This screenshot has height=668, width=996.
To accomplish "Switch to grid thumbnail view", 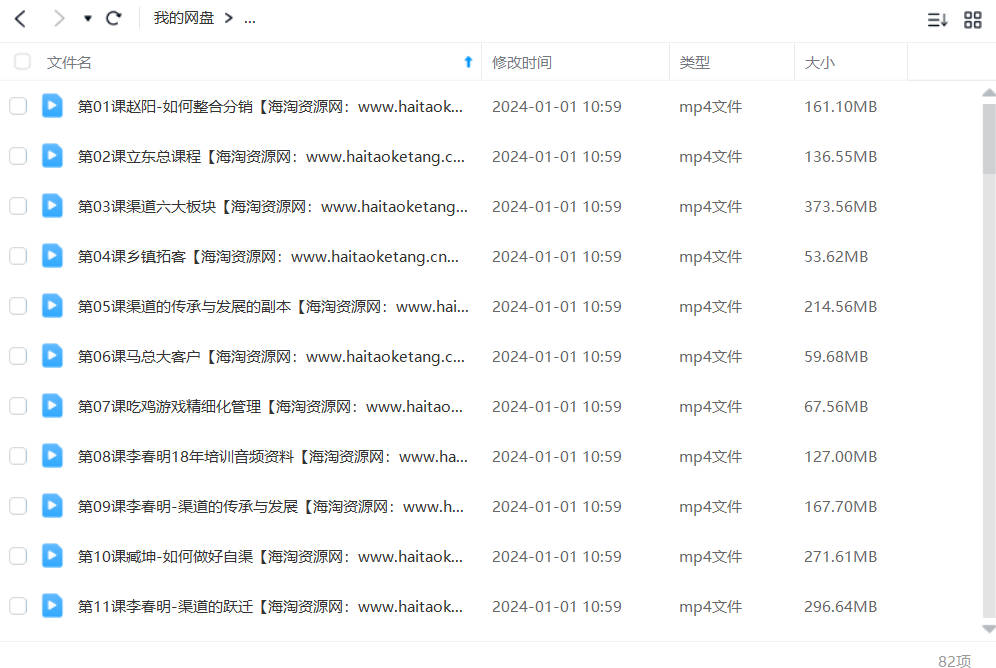I will pos(972,20).
